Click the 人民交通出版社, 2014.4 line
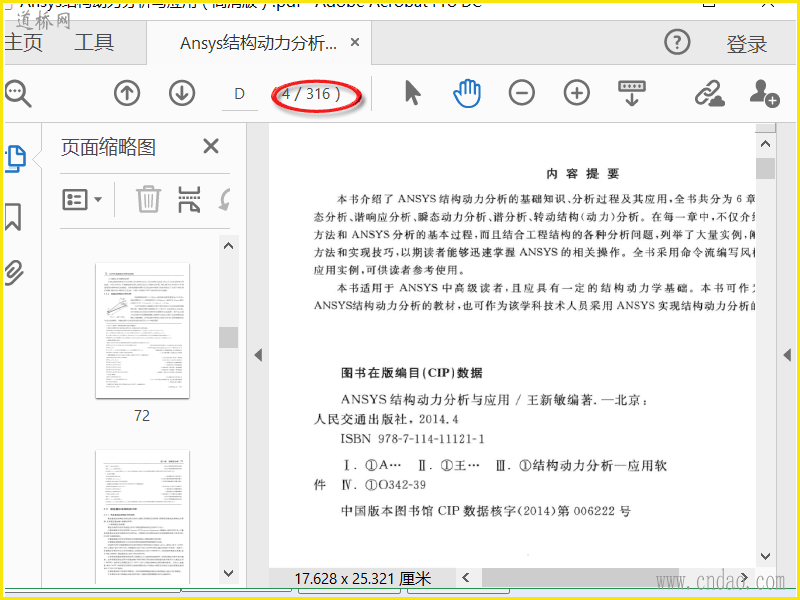The height and width of the screenshot is (600, 800). click(386, 419)
